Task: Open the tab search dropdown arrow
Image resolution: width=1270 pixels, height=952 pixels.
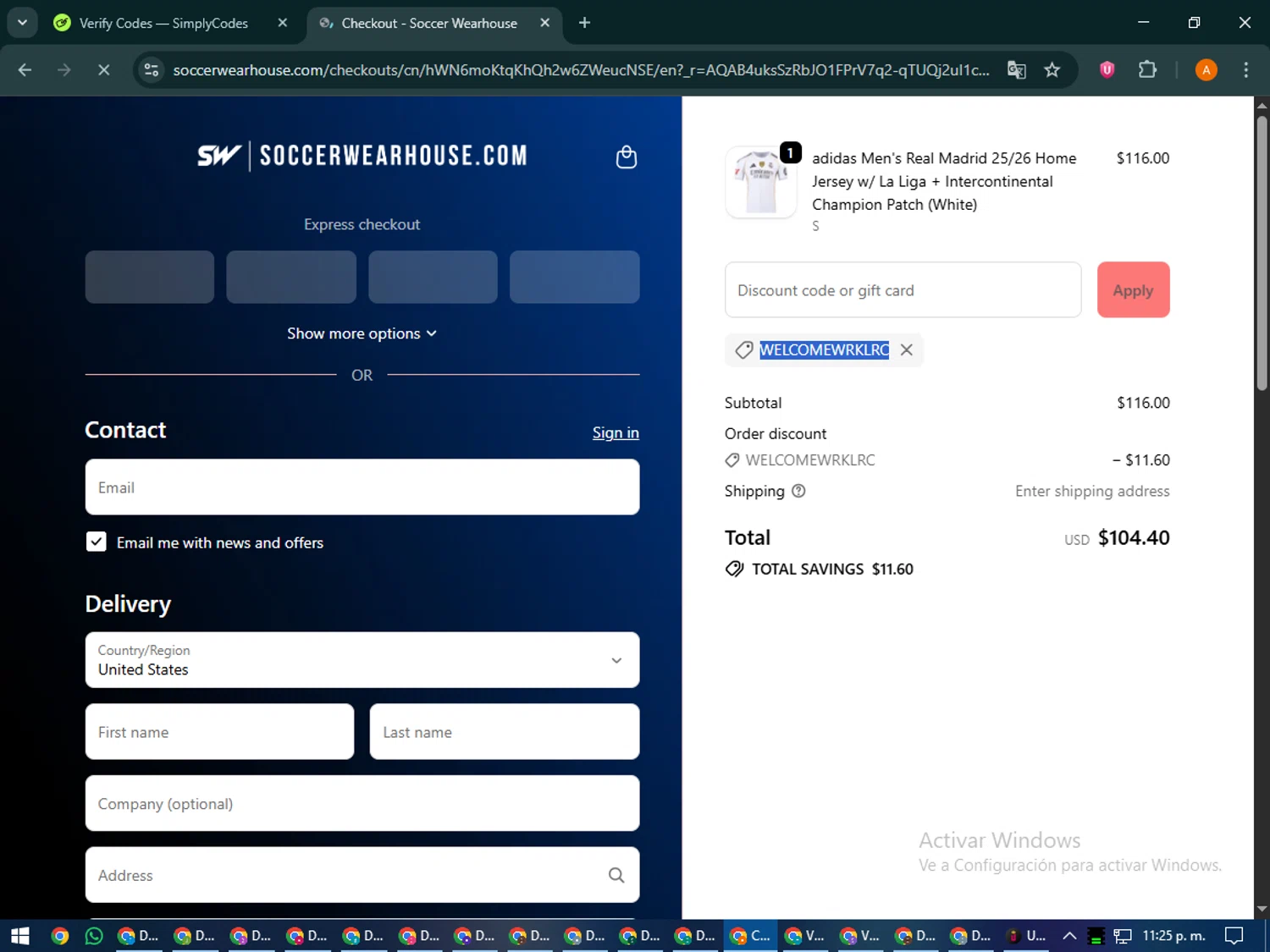Action: (x=22, y=23)
